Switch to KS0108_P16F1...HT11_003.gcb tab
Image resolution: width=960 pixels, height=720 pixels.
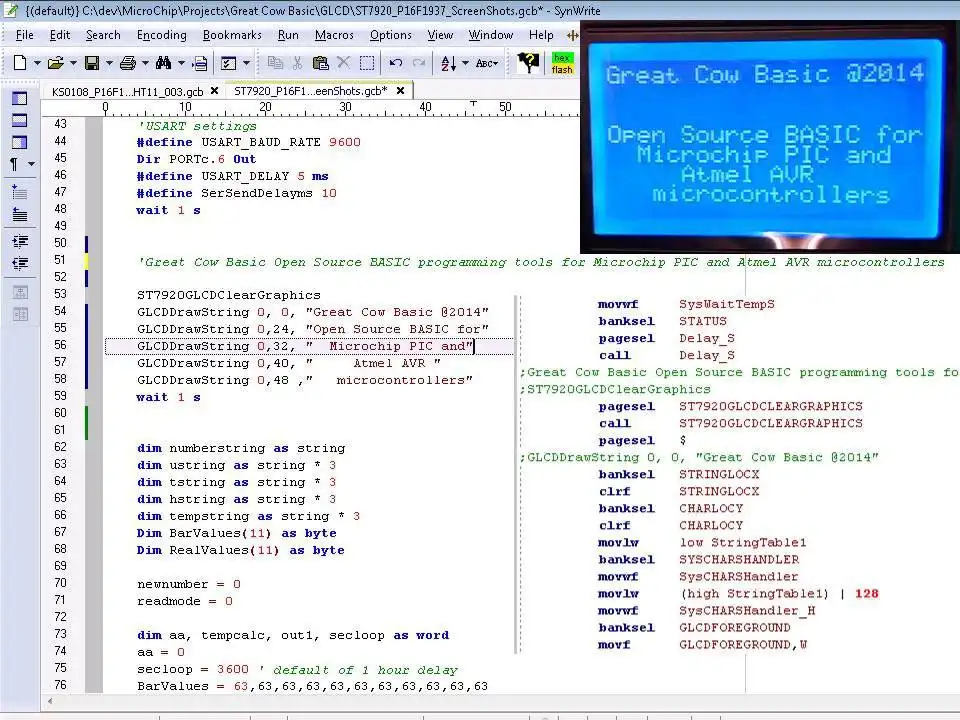[x=127, y=91]
